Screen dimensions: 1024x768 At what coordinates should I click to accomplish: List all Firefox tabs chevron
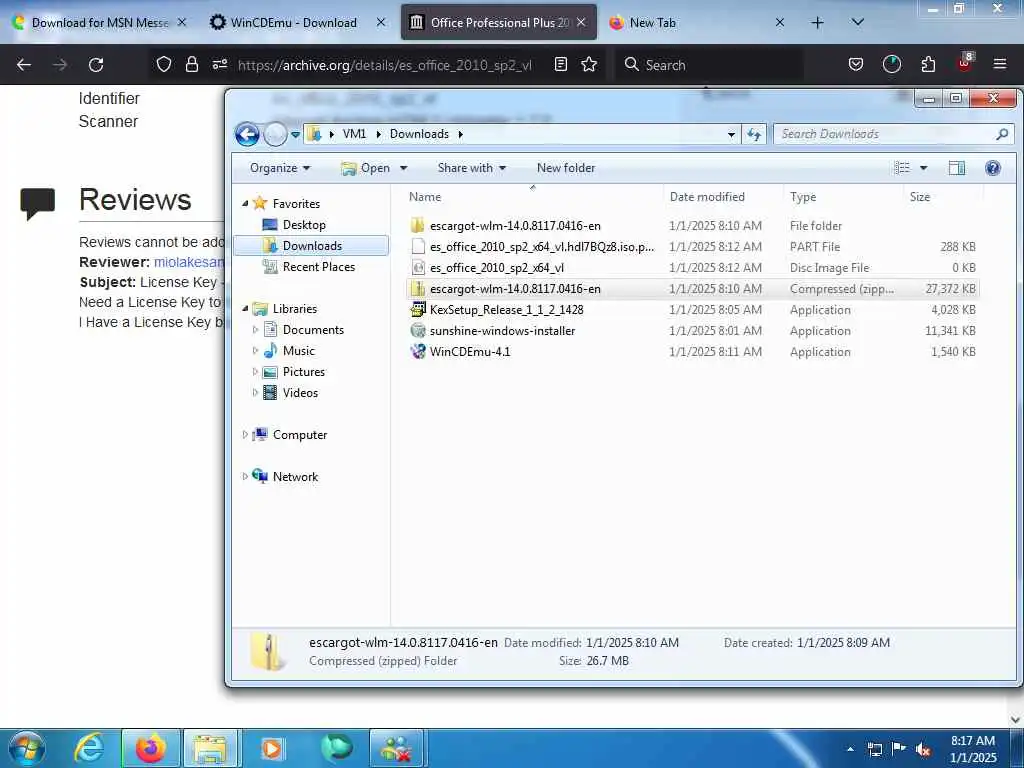(857, 22)
